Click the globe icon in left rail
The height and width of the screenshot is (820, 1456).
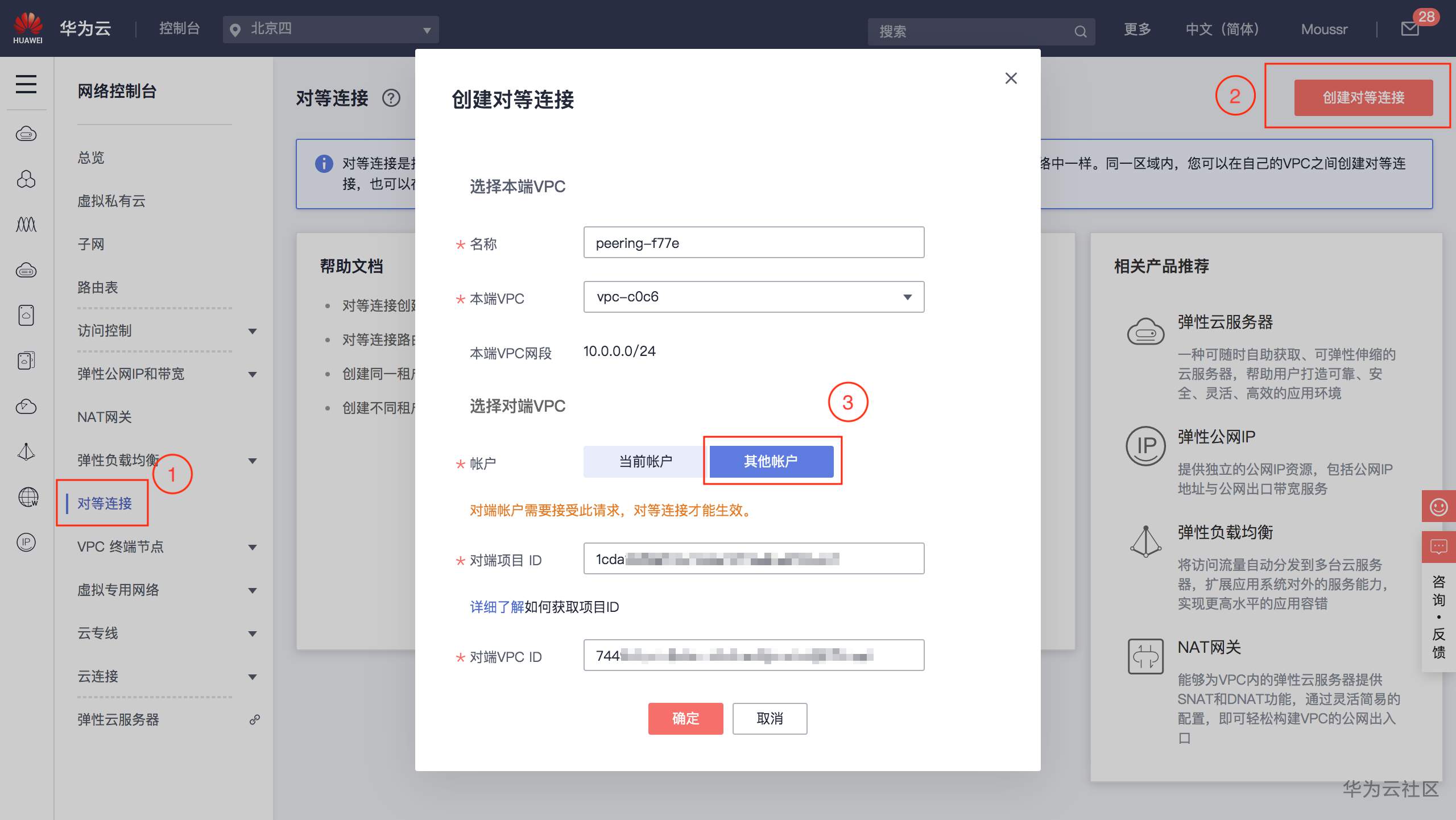(27, 497)
